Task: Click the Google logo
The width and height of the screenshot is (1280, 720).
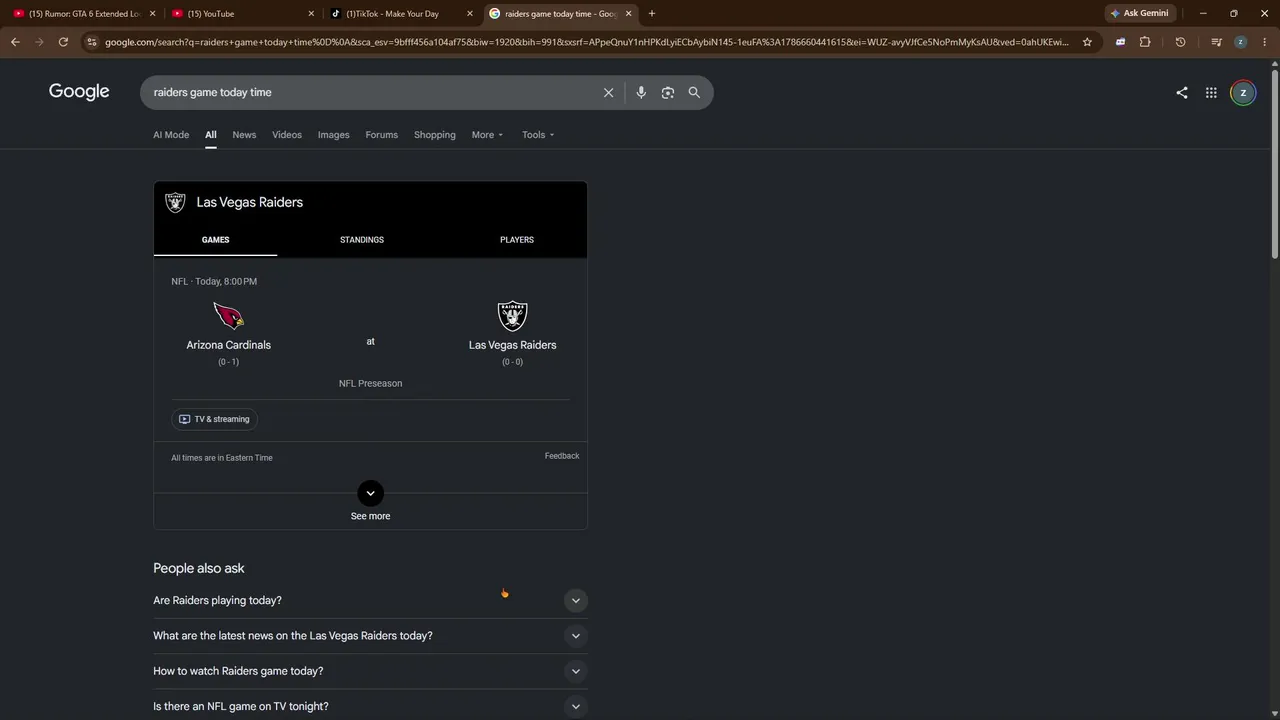Action: pyautogui.click(x=79, y=92)
